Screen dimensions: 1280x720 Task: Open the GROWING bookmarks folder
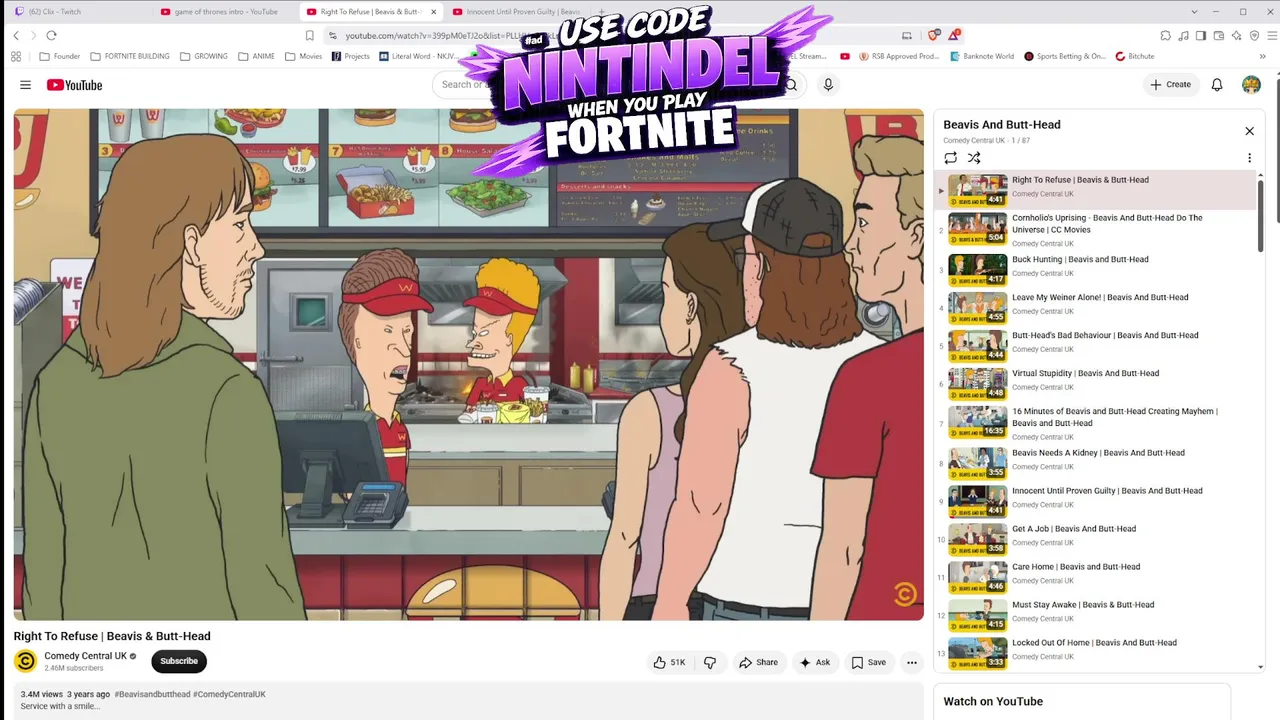[x=204, y=57]
